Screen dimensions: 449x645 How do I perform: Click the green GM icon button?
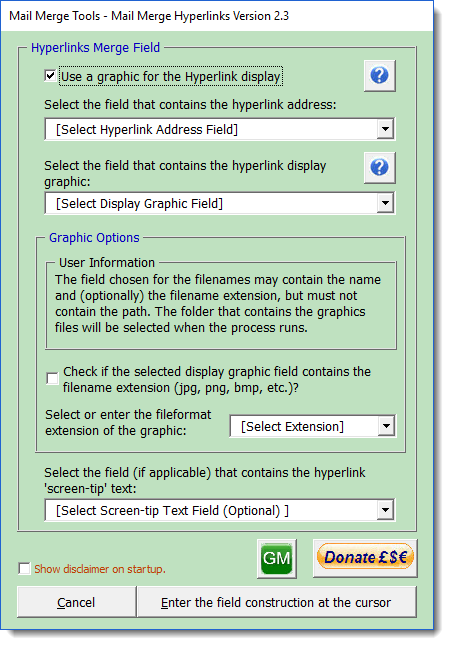pyautogui.click(x=277, y=559)
